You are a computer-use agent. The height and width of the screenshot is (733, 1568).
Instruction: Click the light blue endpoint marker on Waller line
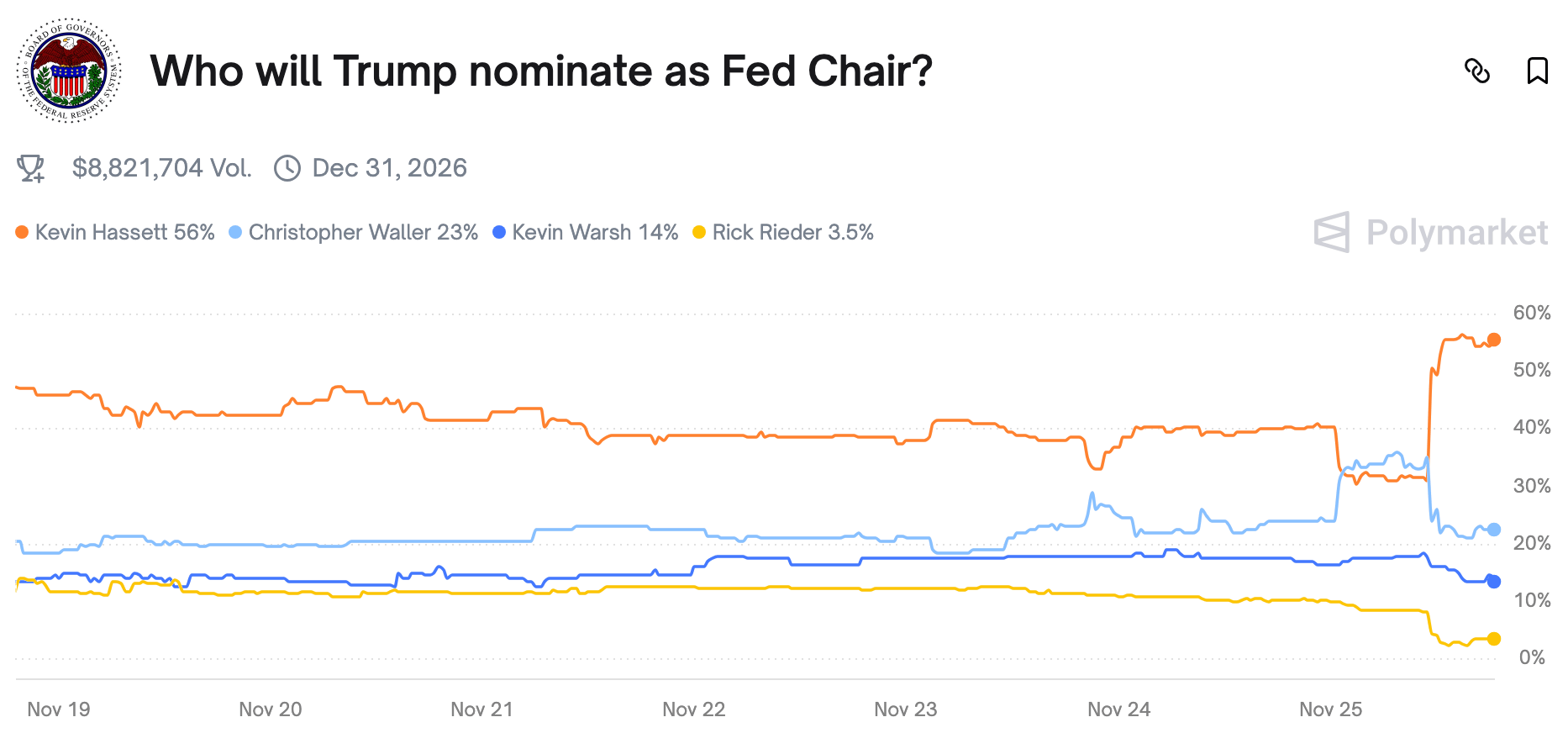coord(1493,530)
